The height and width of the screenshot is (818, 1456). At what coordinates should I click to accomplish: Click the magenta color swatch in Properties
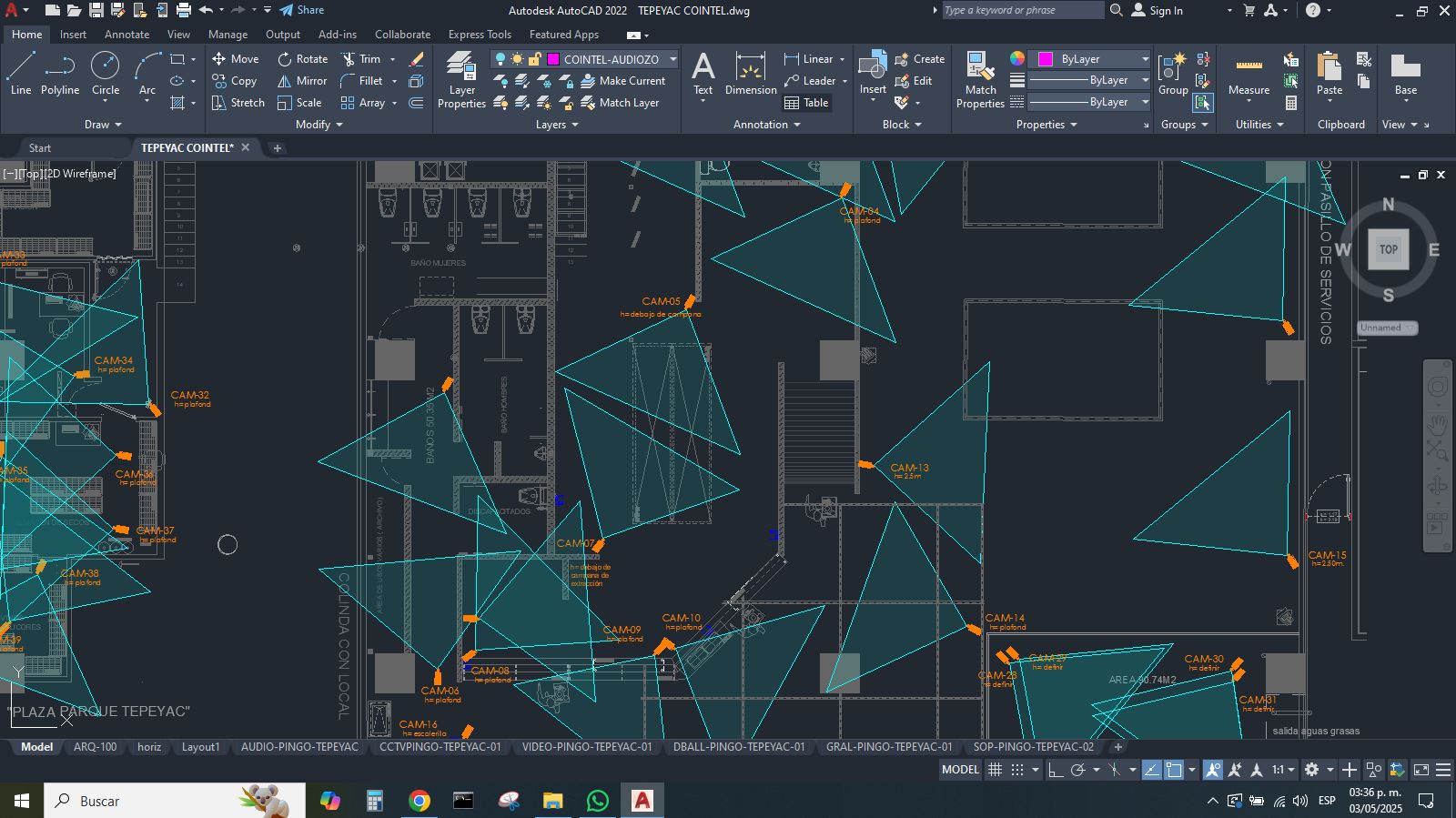tap(1046, 59)
